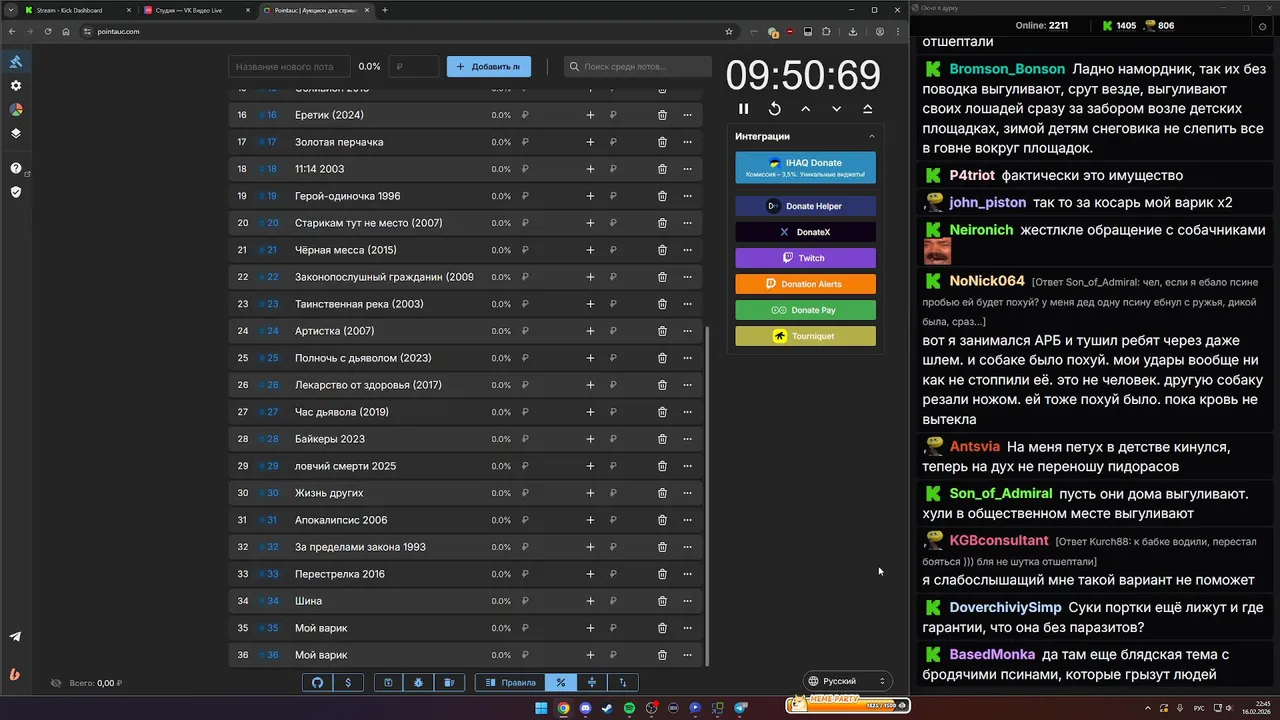Decrease timer with down chevron
The height and width of the screenshot is (720, 1280).
coord(836,109)
